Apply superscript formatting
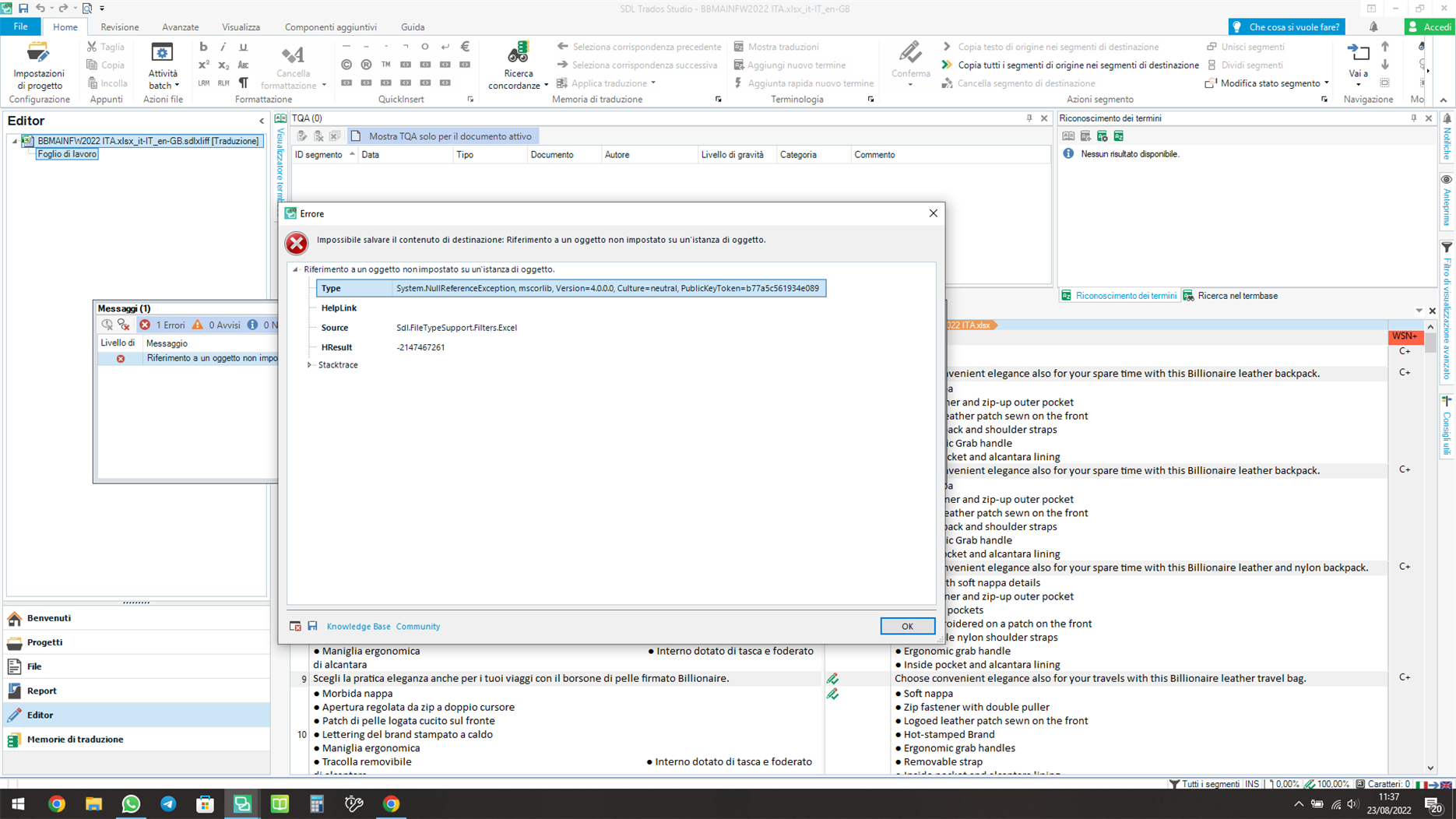Viewport: 1456px width, 819px height. [x=203, y=65]
